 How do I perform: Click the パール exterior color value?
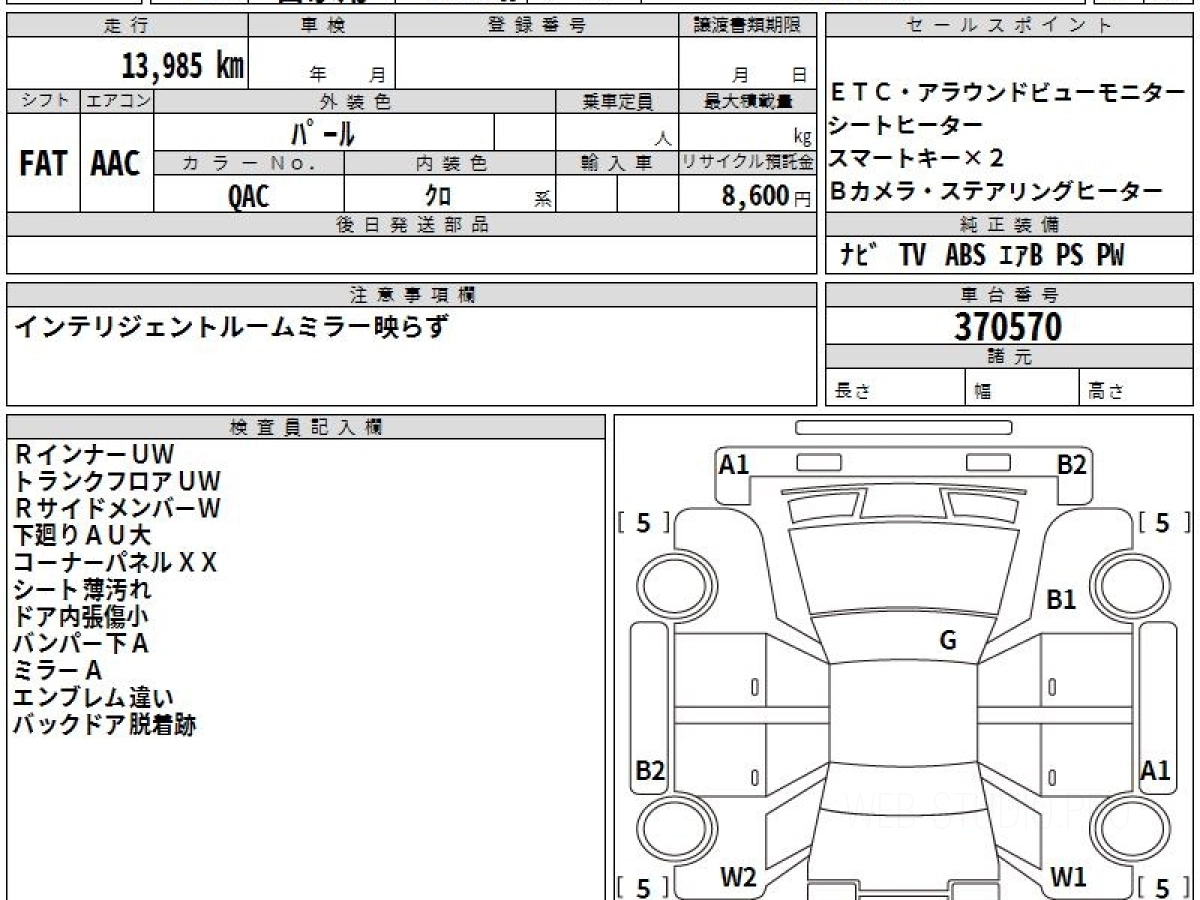click(323, 132)
